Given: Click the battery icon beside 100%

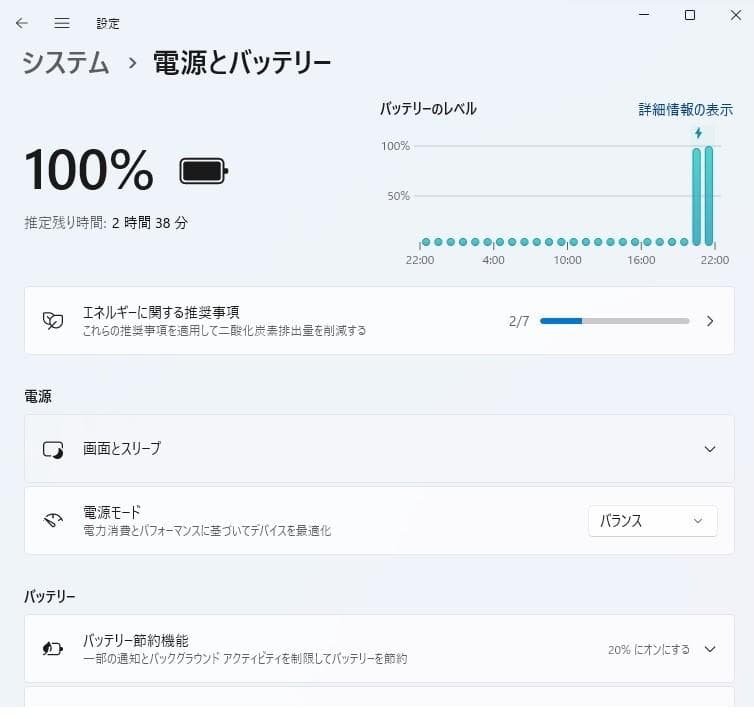Looking at the screenshot, I should click(203, 171).
